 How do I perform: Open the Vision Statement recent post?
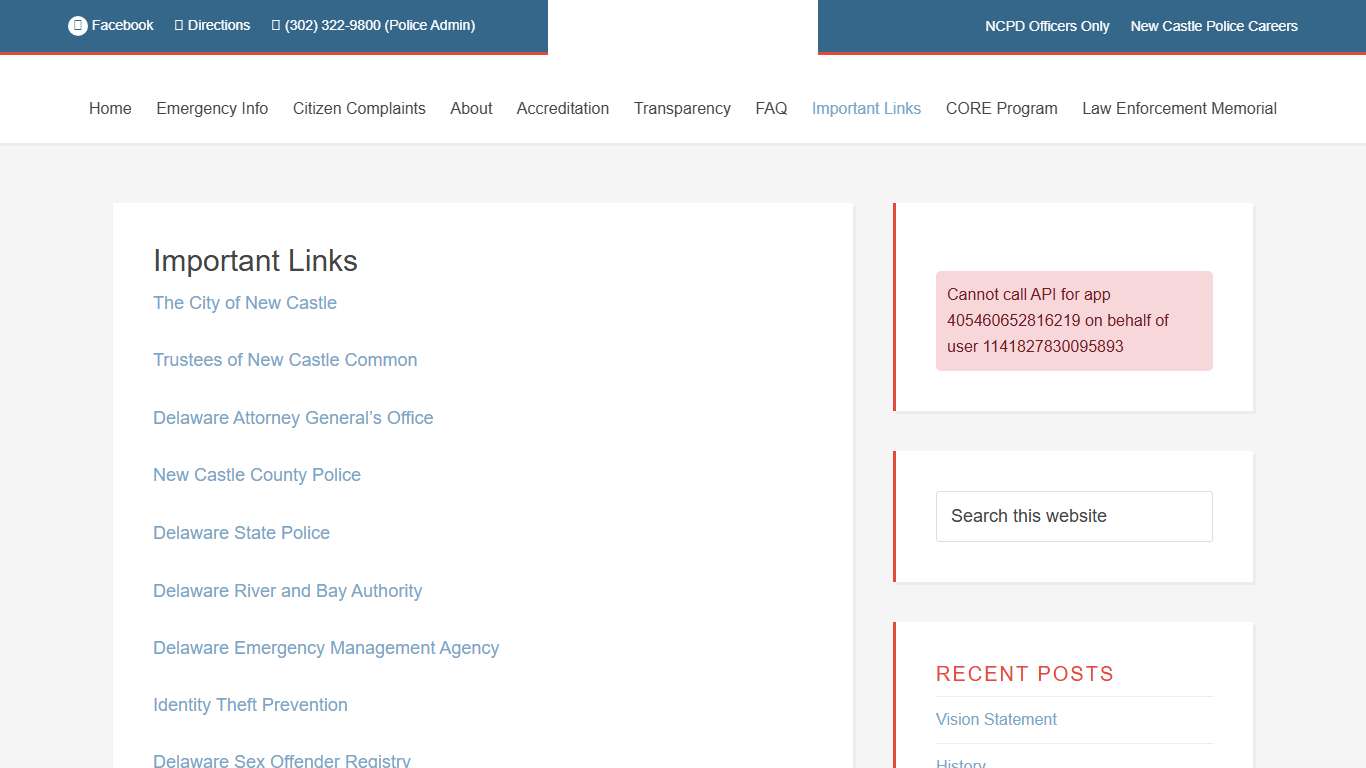[996, 720]
